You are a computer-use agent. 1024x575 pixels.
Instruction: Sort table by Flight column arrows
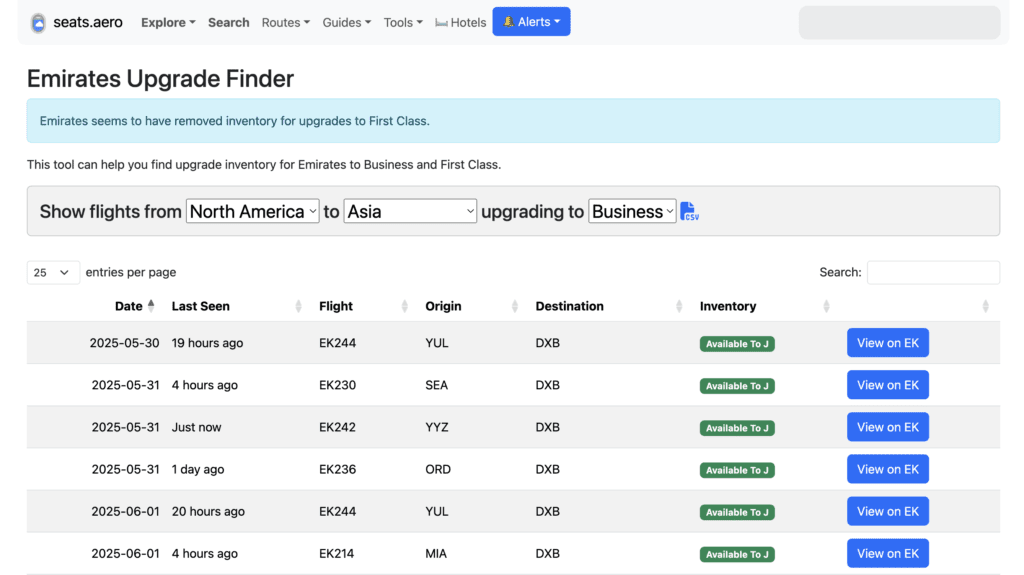(x=404, y=306)
